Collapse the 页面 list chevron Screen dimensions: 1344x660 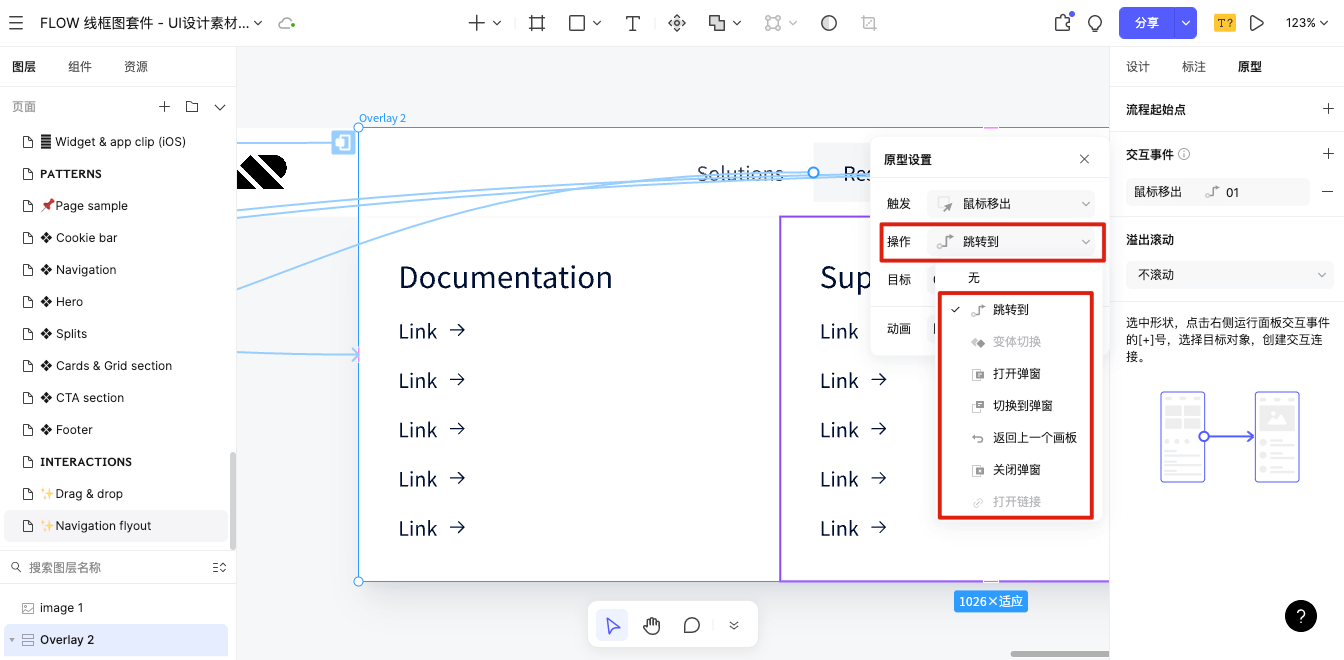click(x=220, y=107)
